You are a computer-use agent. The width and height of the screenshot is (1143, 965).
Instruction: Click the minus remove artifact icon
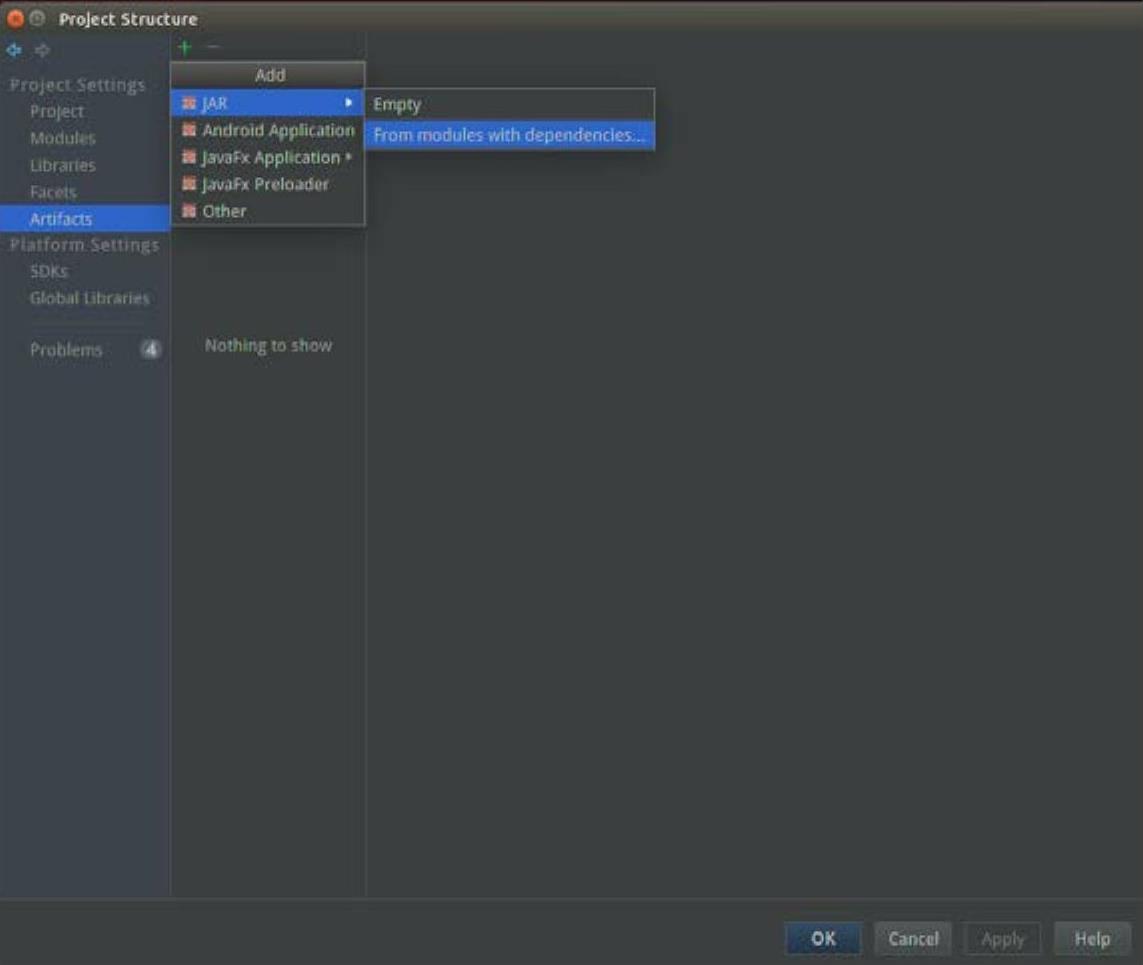(212, 48)
